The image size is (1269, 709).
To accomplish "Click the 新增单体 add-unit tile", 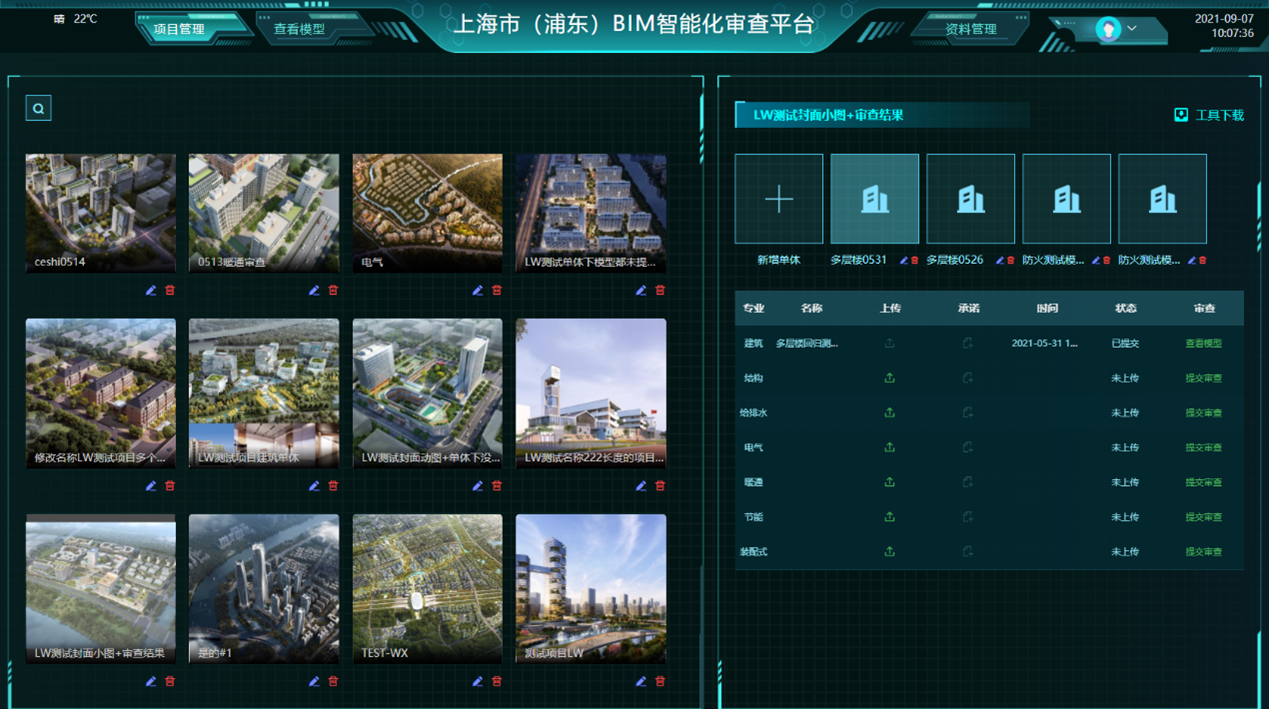I will tap(778, 199).
